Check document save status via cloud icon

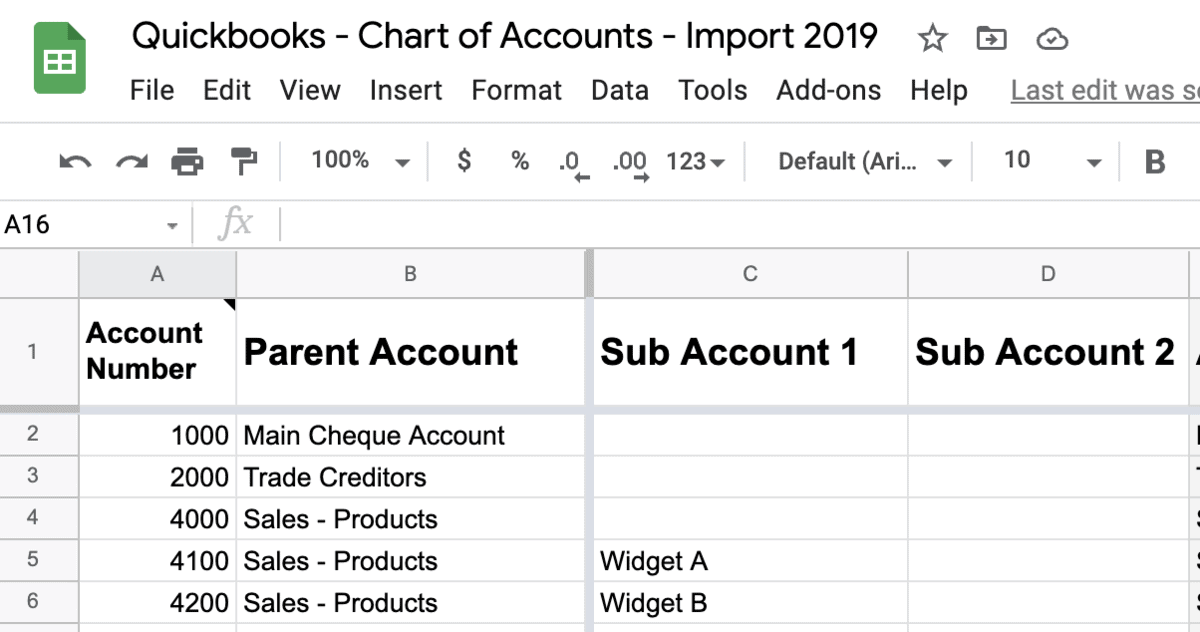[1052, 39]
